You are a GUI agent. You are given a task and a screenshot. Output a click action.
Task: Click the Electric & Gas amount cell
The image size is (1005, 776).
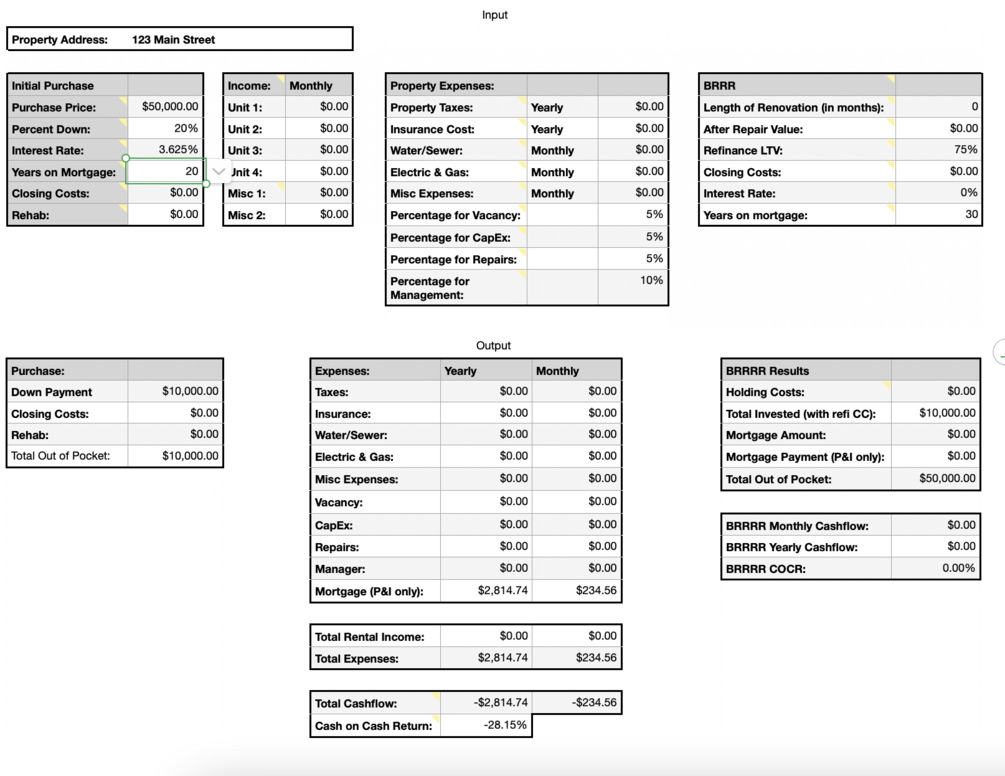click(x=633, y=172)
